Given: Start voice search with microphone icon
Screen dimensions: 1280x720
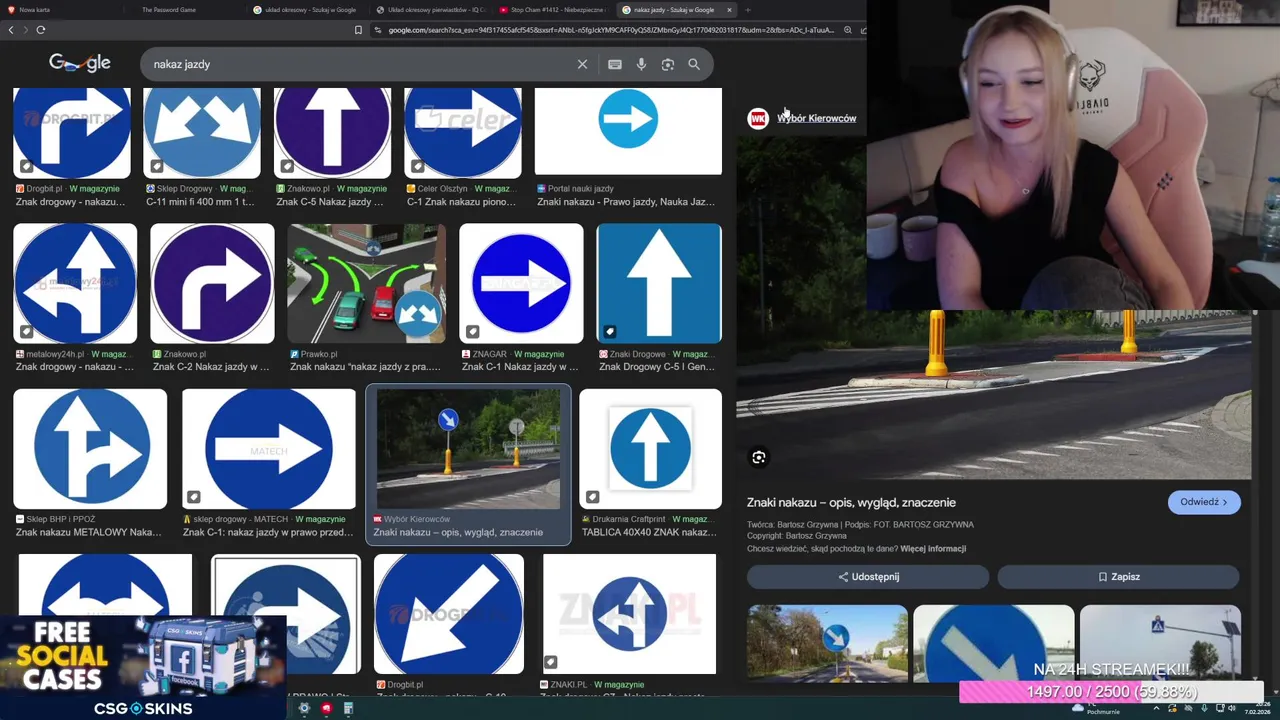Looking at the screenshot, I should pos(641,64).
